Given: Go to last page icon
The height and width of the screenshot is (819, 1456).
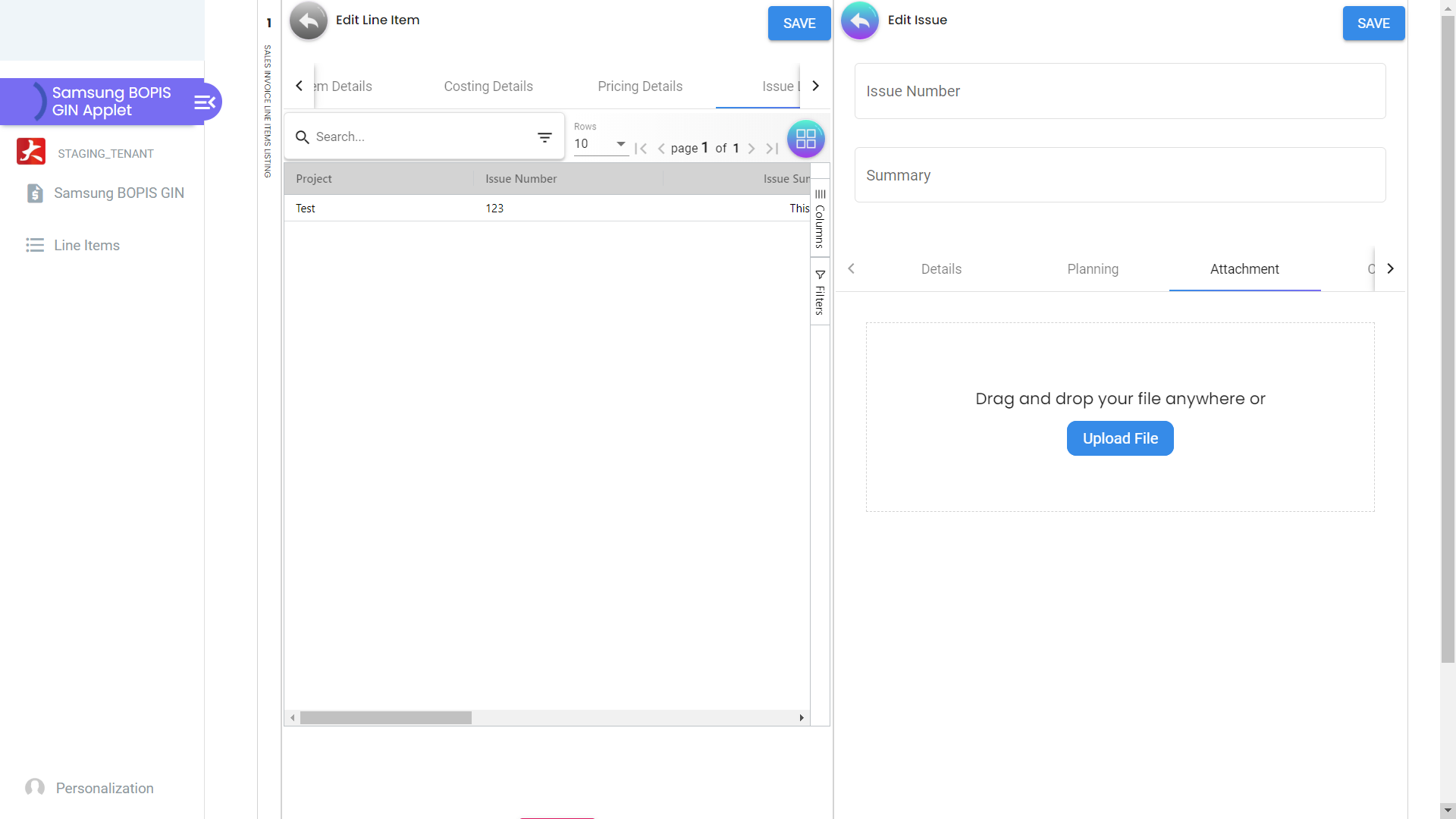Looking at the screenshot, I should (772, 149).
